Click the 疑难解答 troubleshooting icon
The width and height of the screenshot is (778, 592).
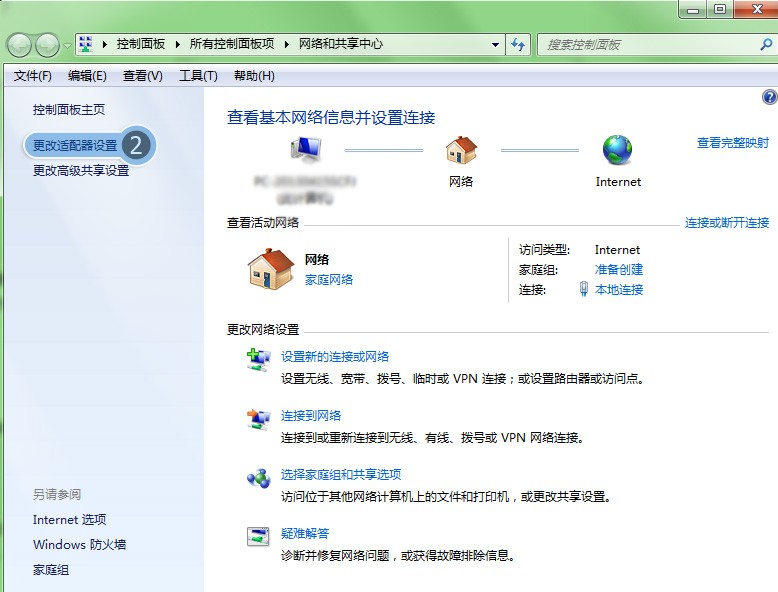click(259, 536)
